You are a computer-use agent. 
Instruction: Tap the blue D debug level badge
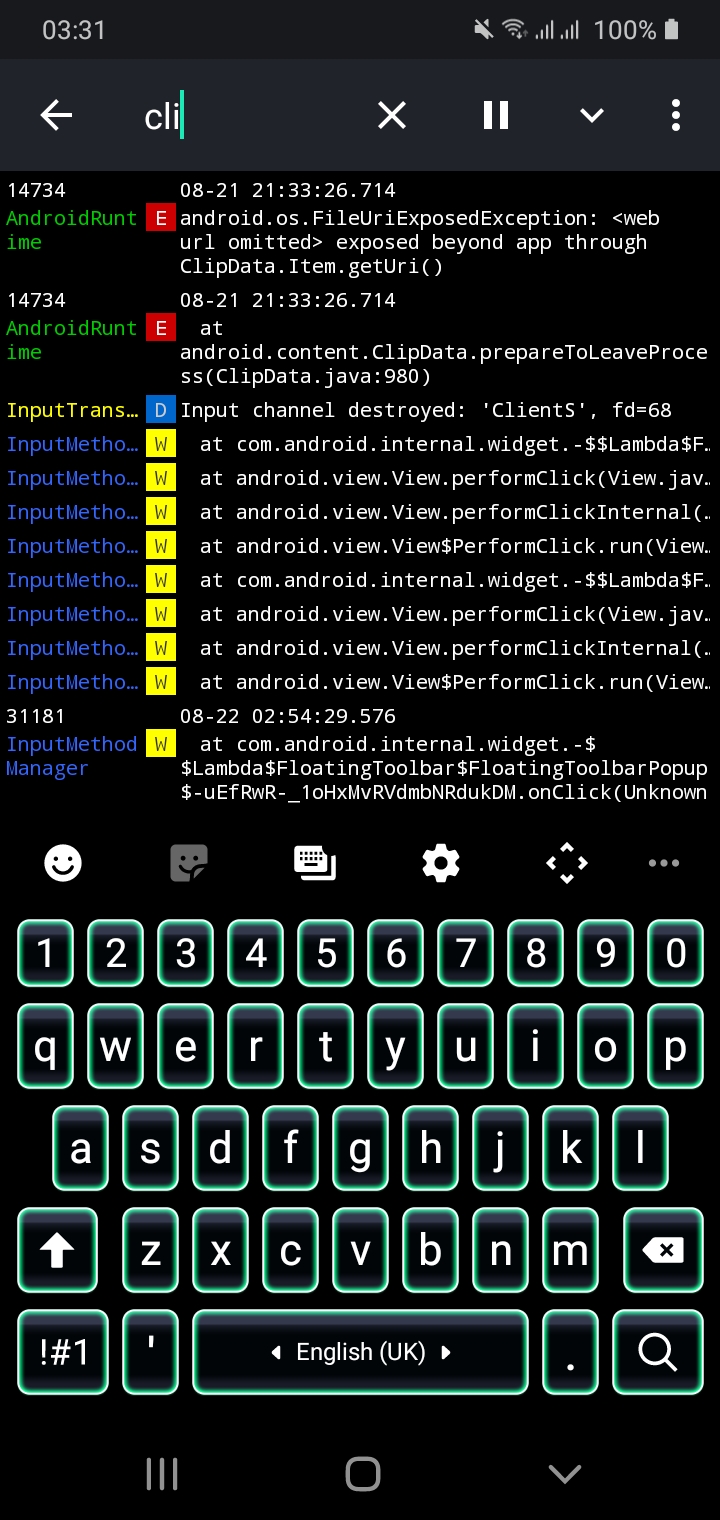click(x=160, y=410)
